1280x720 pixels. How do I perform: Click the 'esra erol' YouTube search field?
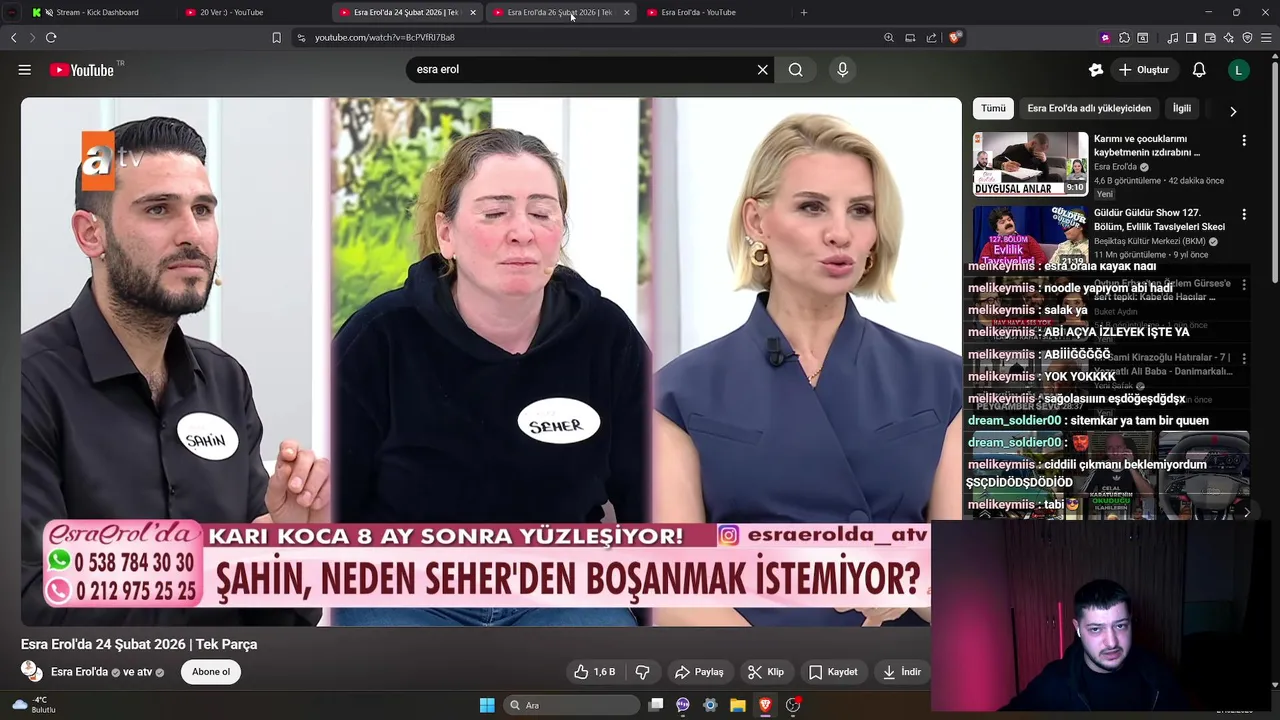[x=583, y=70]
